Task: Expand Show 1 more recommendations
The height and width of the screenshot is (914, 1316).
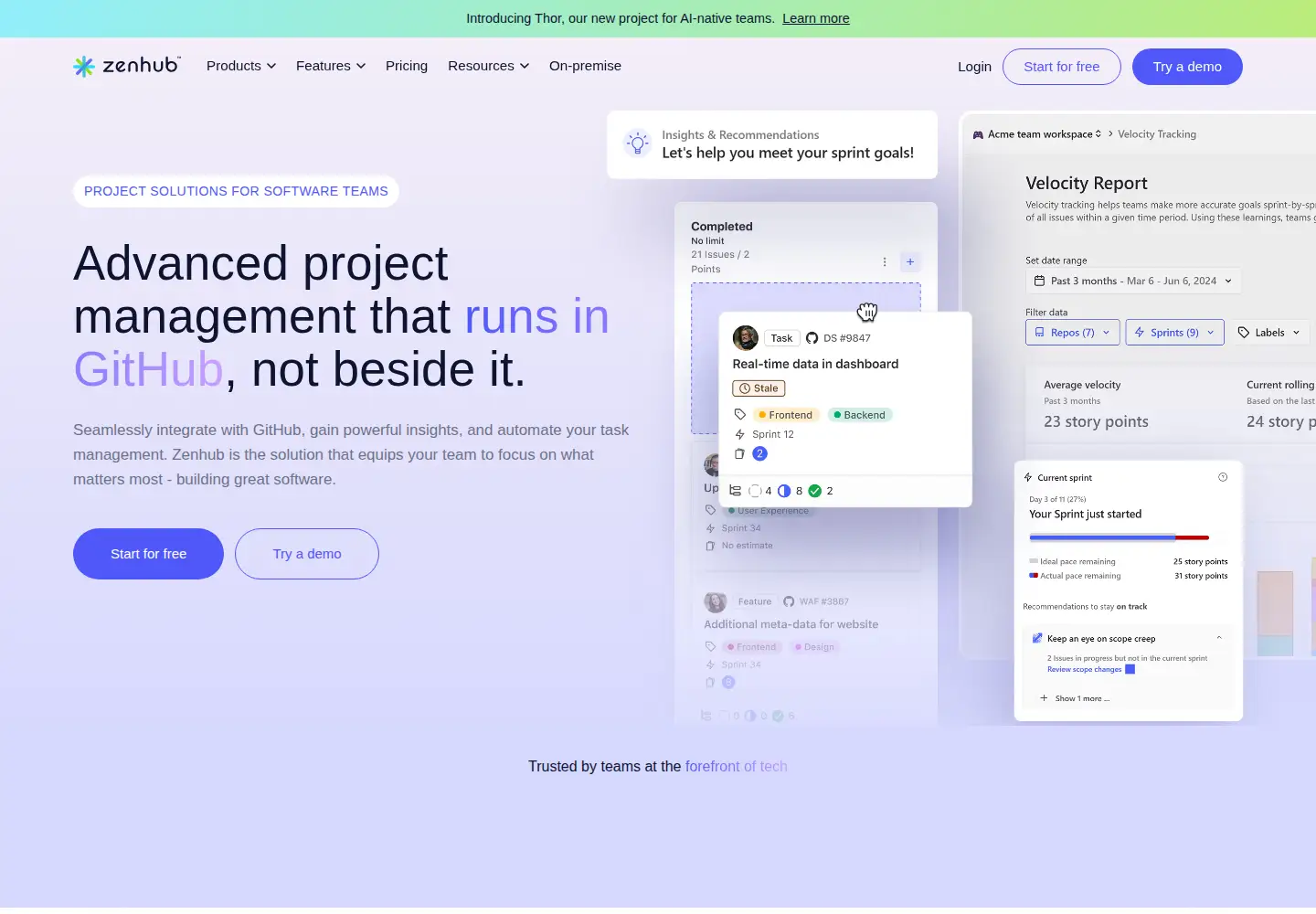Action: (x=1076, y=698)
